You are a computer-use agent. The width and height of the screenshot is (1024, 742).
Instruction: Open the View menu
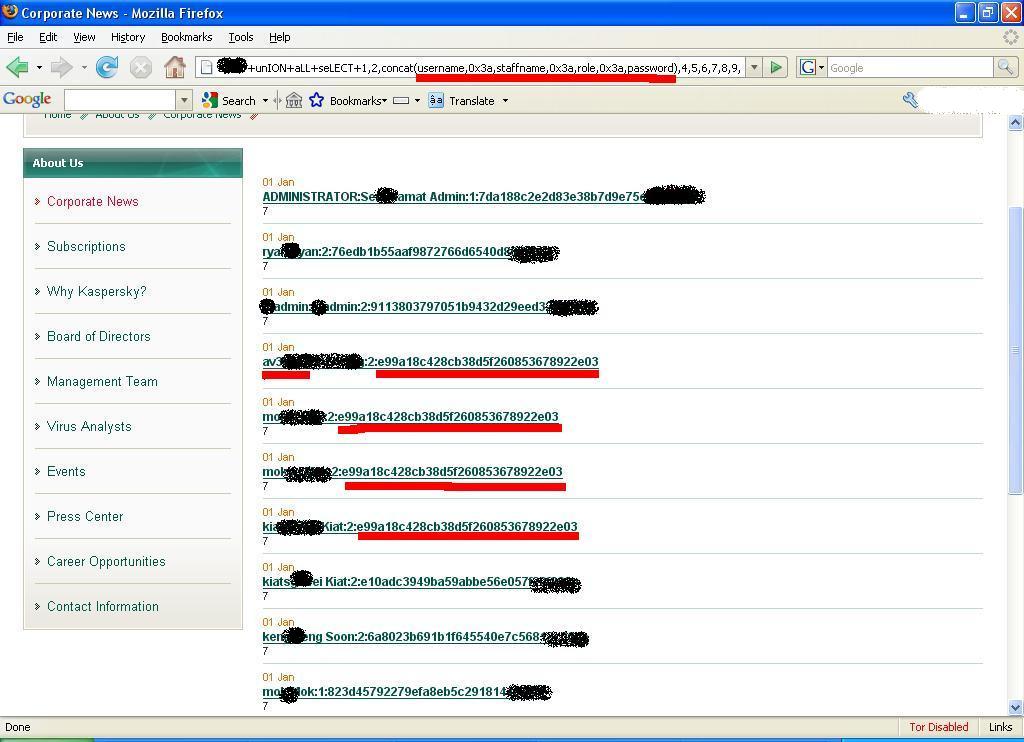tap(84, 37)
